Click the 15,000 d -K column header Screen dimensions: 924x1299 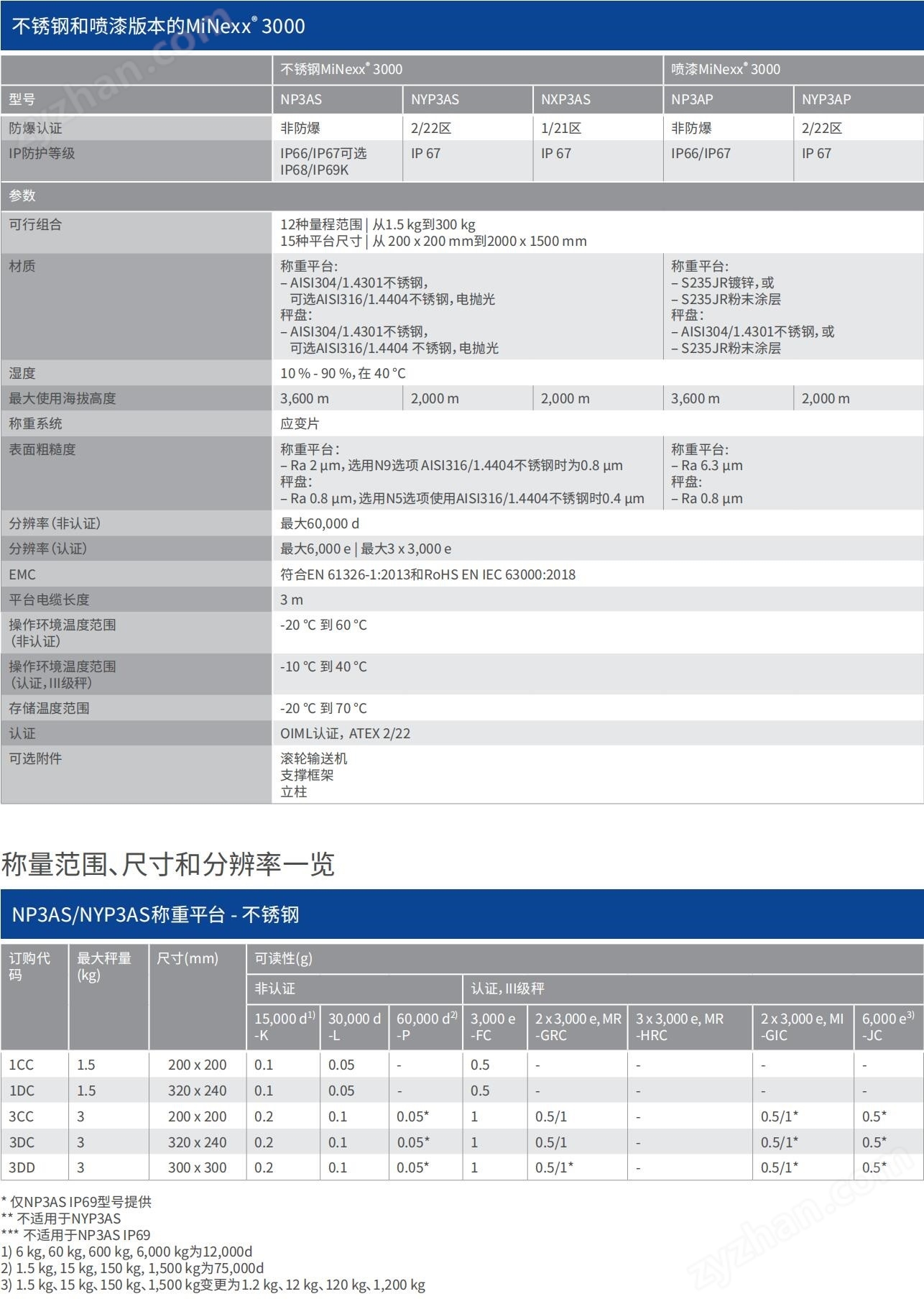pos(285,1027)
